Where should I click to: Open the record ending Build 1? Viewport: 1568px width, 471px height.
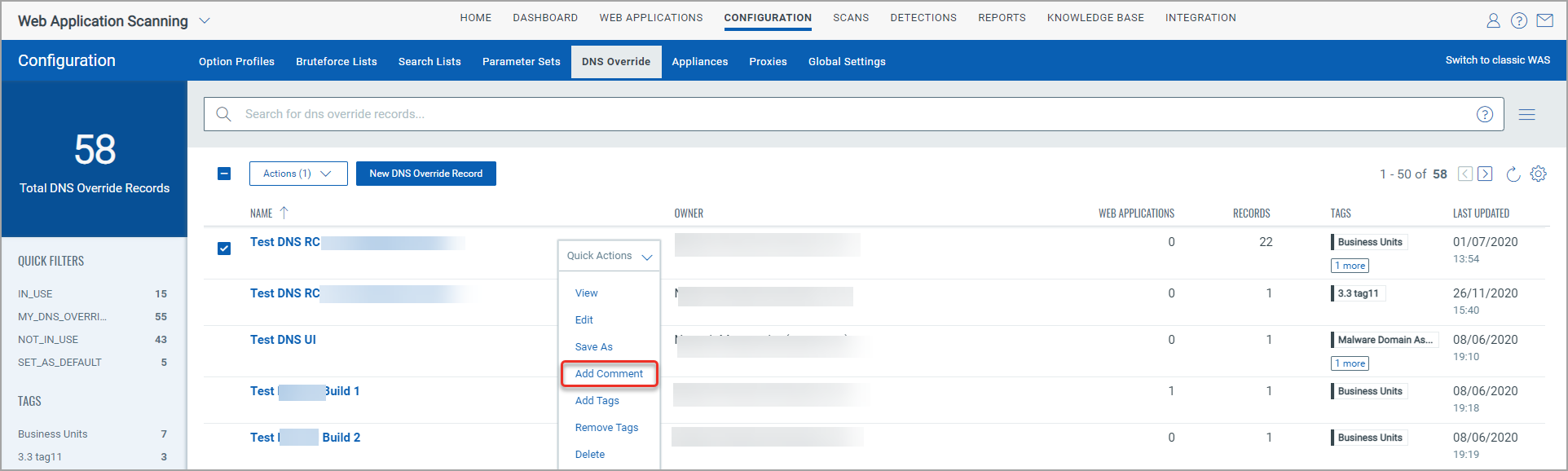pyautogui.click(x=305, y=391)
